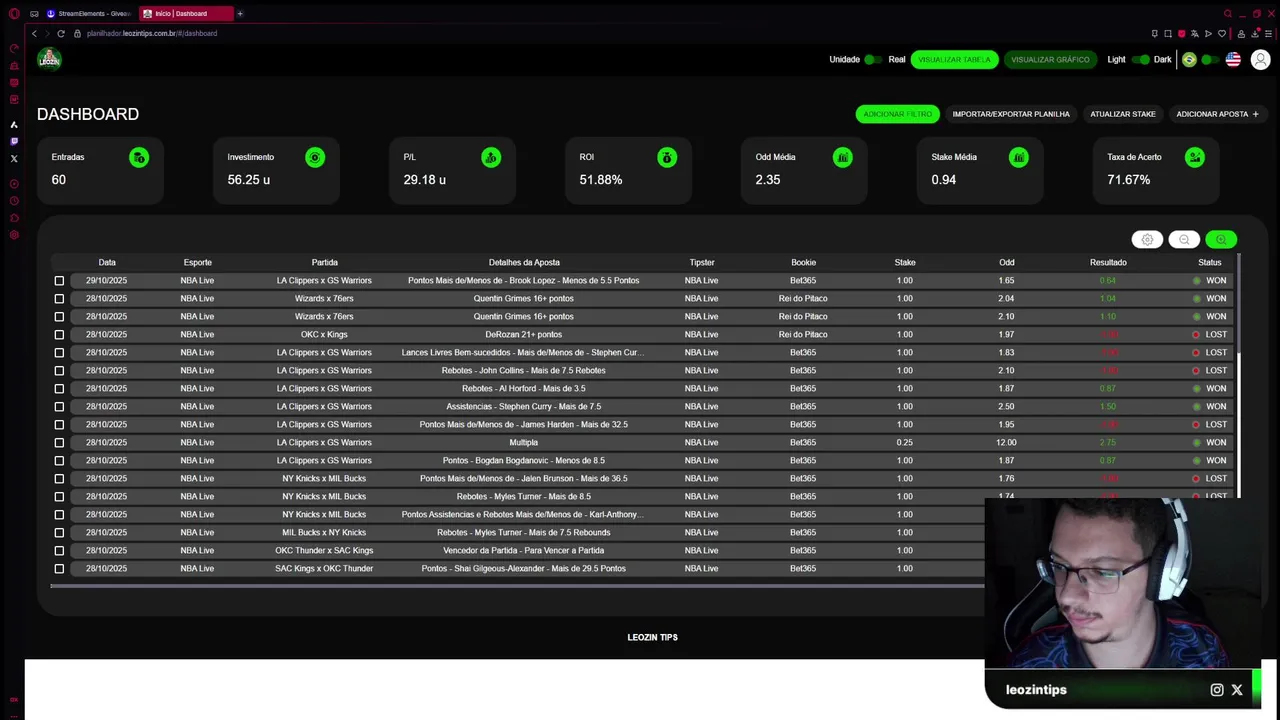This screenshot has width=1280, height=720.
Task: Click the X icon on leozintips overlay
Action: (x=1237, y=690)
